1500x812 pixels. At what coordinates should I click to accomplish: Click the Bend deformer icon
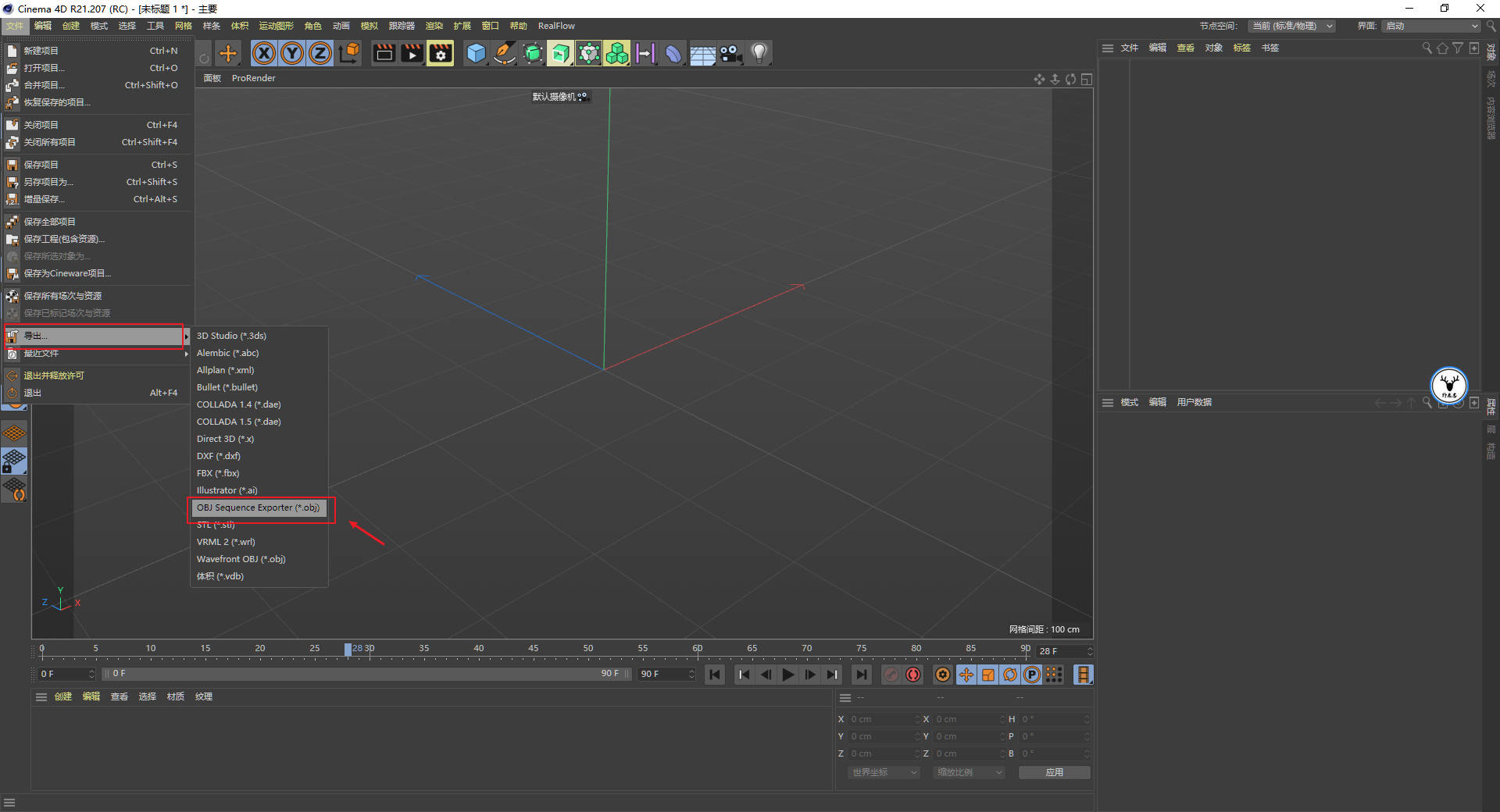tap(673, 53)
